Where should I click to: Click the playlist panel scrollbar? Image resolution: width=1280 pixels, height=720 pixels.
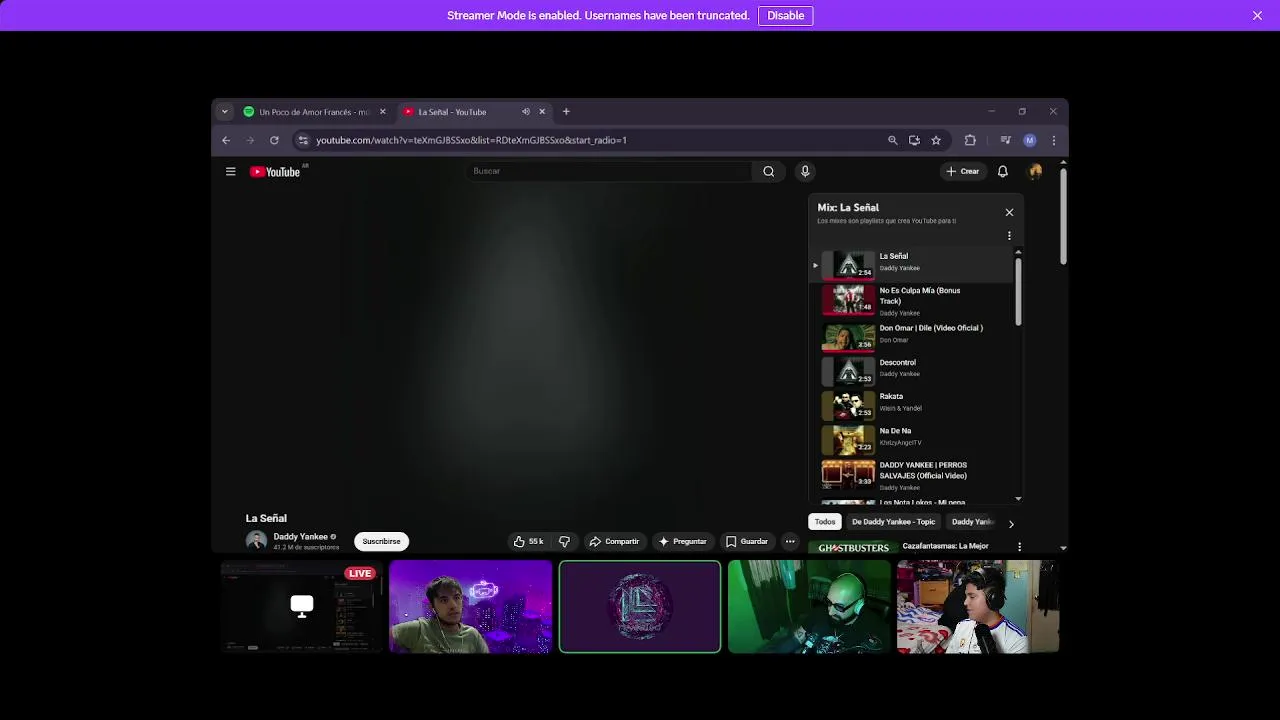click(1018, 291)
